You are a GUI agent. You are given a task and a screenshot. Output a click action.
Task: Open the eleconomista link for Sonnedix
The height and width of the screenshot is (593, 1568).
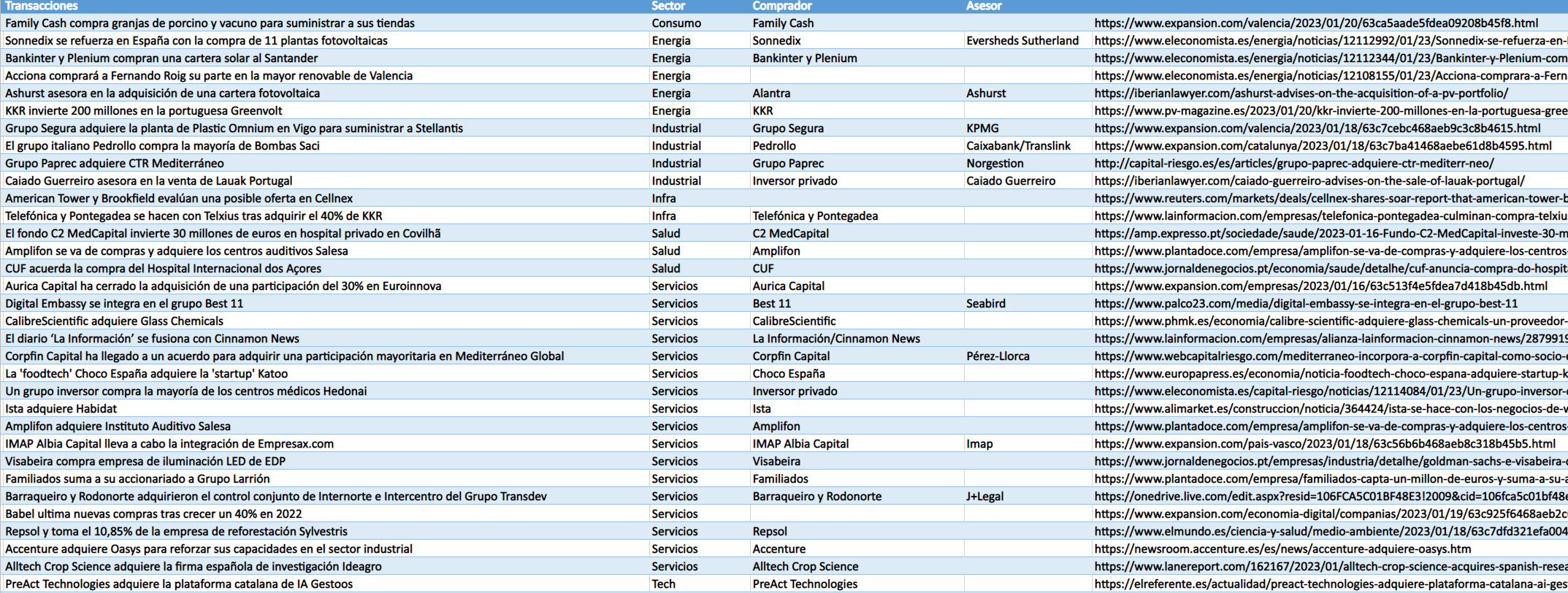pos(1331,41)
